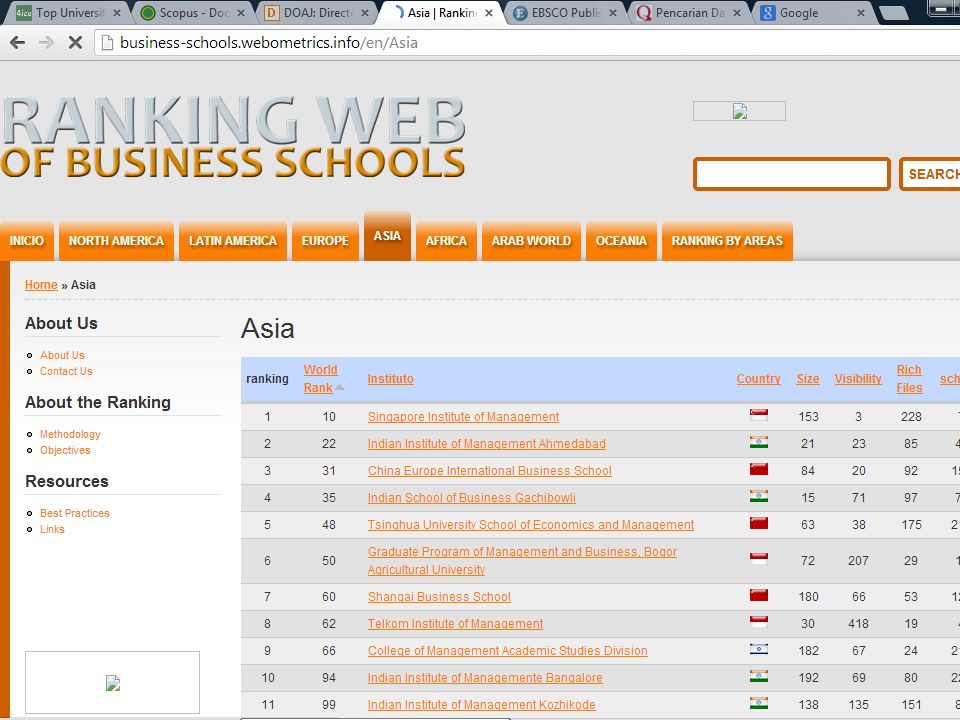Click the orange SEARCH button
The height and width of the screenshot is (720, 960).
click(931, 174)
